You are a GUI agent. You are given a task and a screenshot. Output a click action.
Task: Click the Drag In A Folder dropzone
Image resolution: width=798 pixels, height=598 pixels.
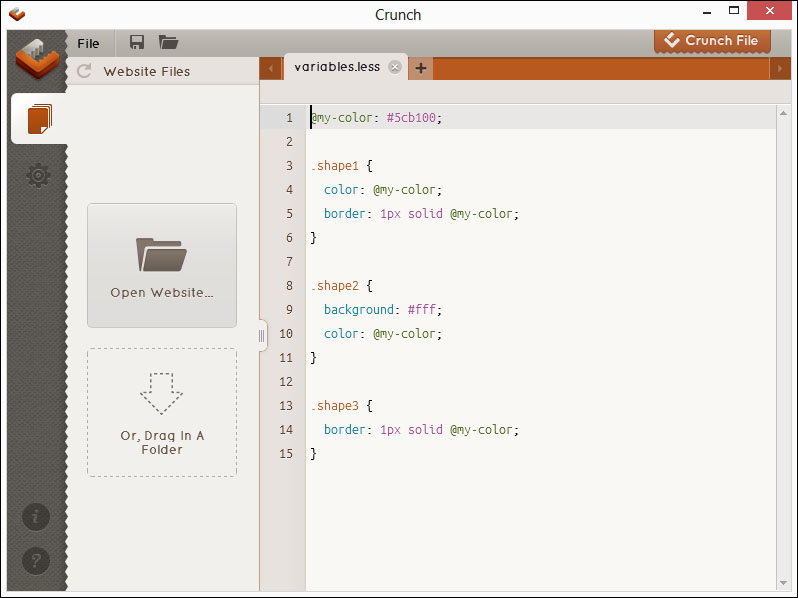[162, 412]
